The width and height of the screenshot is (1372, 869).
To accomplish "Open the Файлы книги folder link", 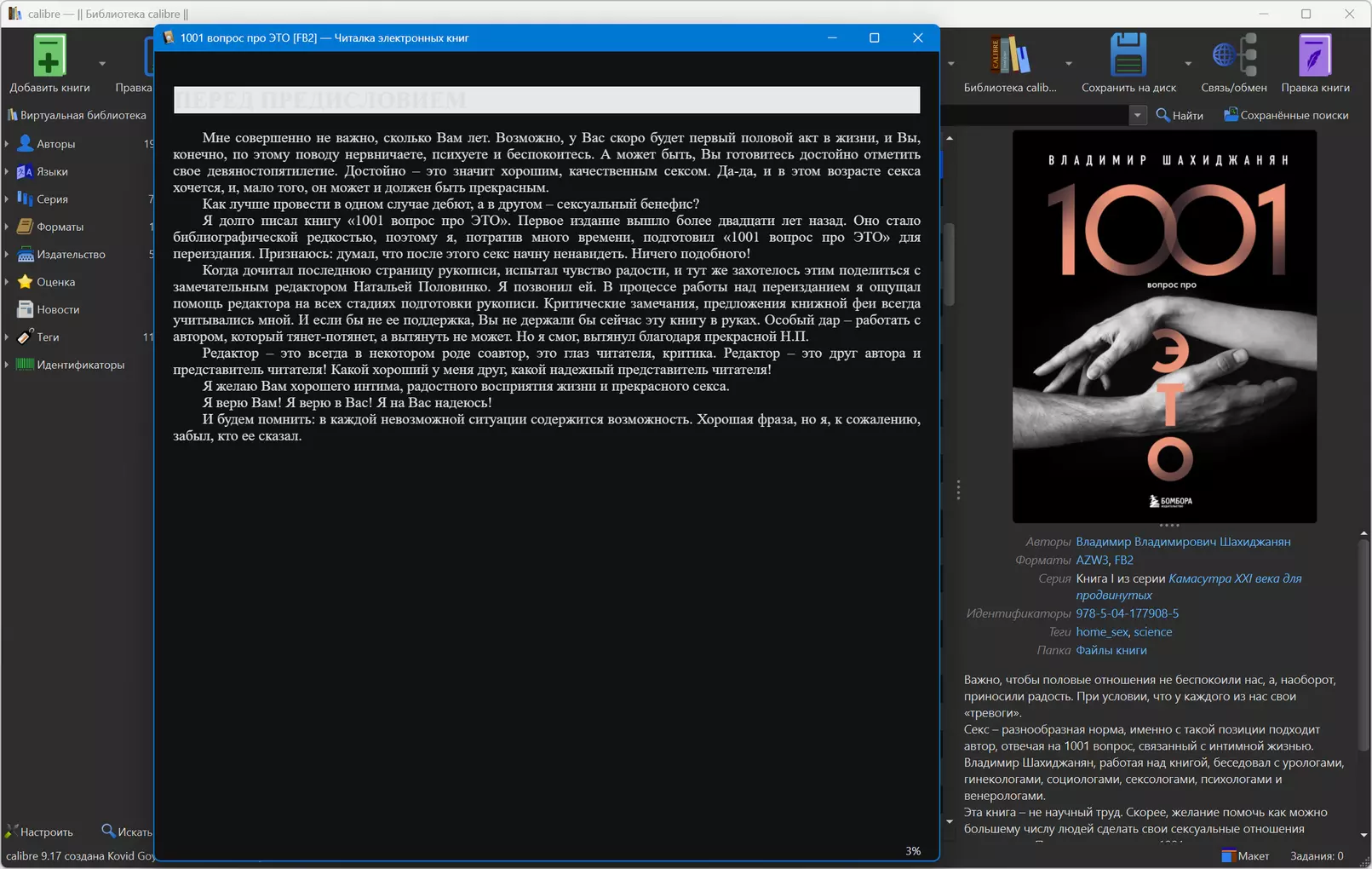I will [1111, 650].
